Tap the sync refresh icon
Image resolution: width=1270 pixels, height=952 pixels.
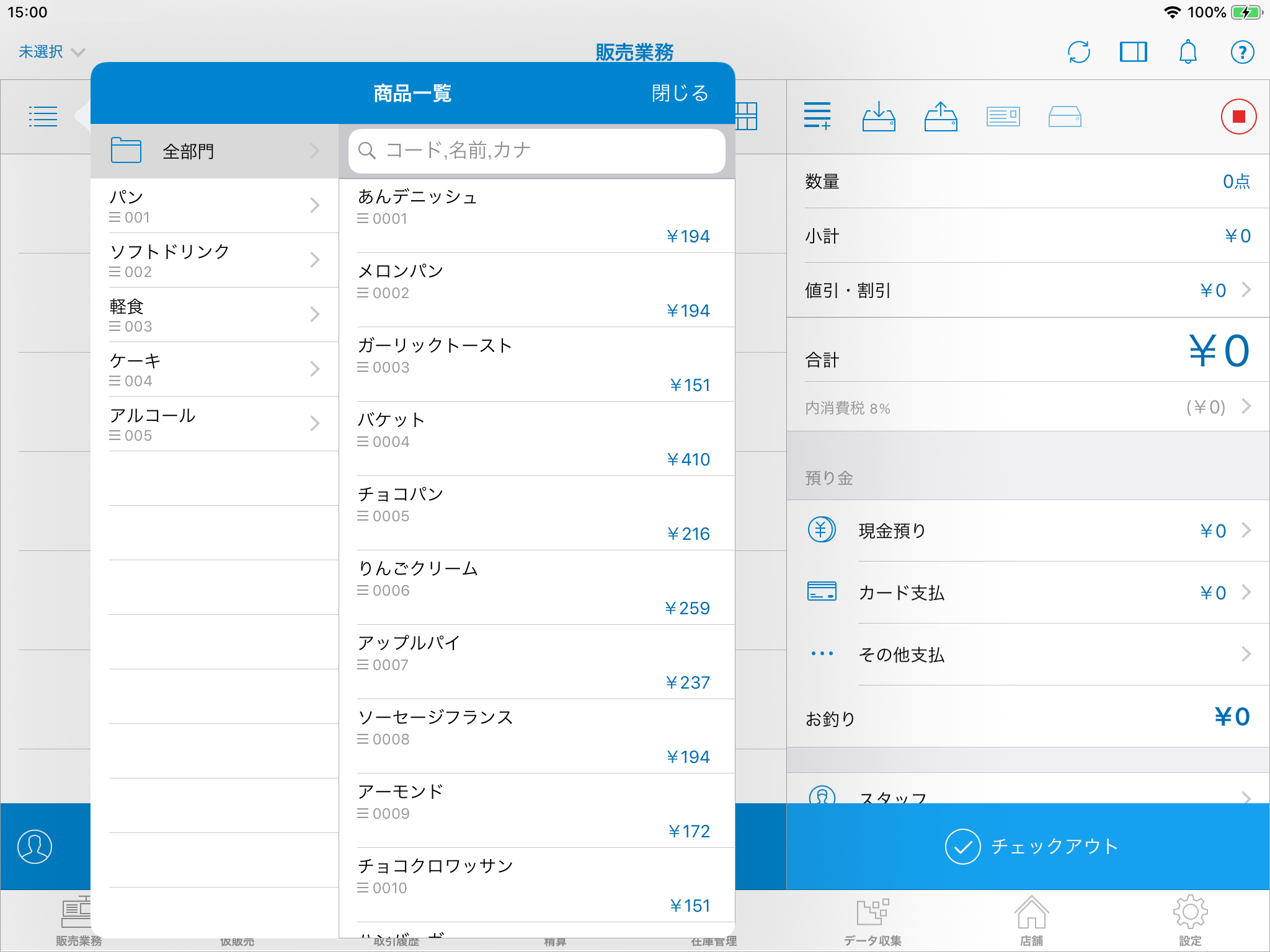(1079, 52)
